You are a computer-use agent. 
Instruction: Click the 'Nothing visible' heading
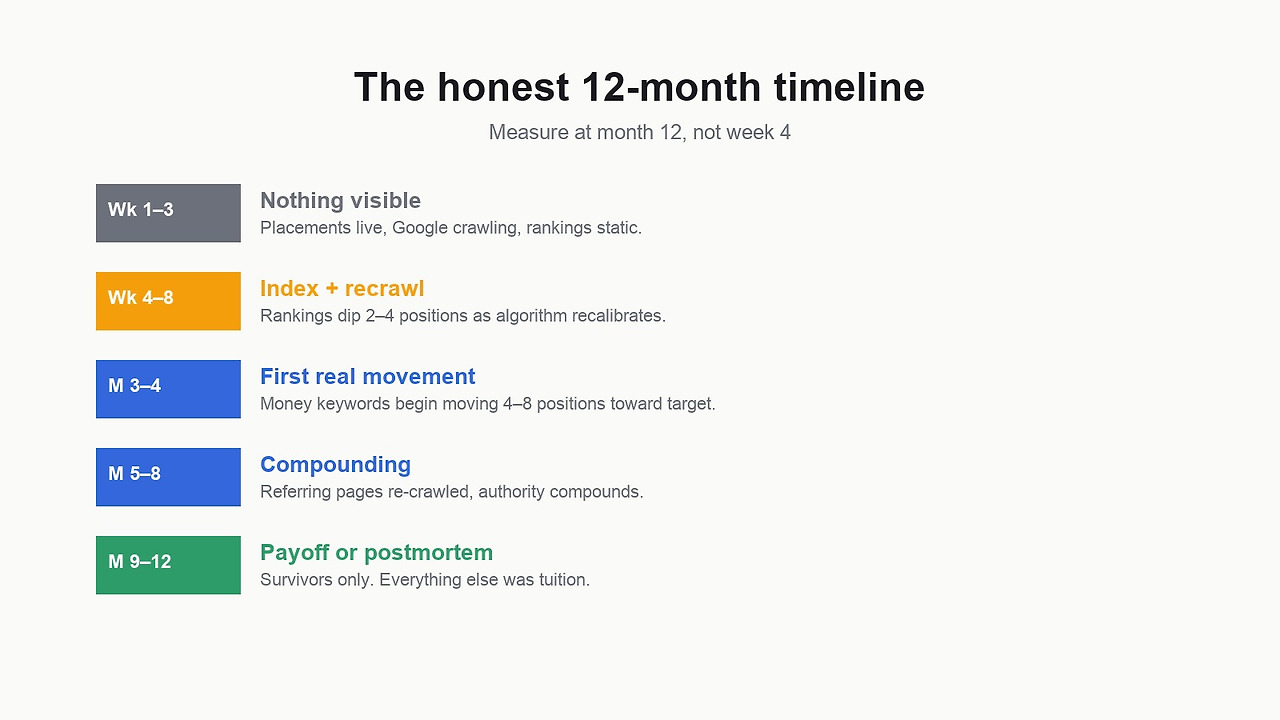pos(340,200)
